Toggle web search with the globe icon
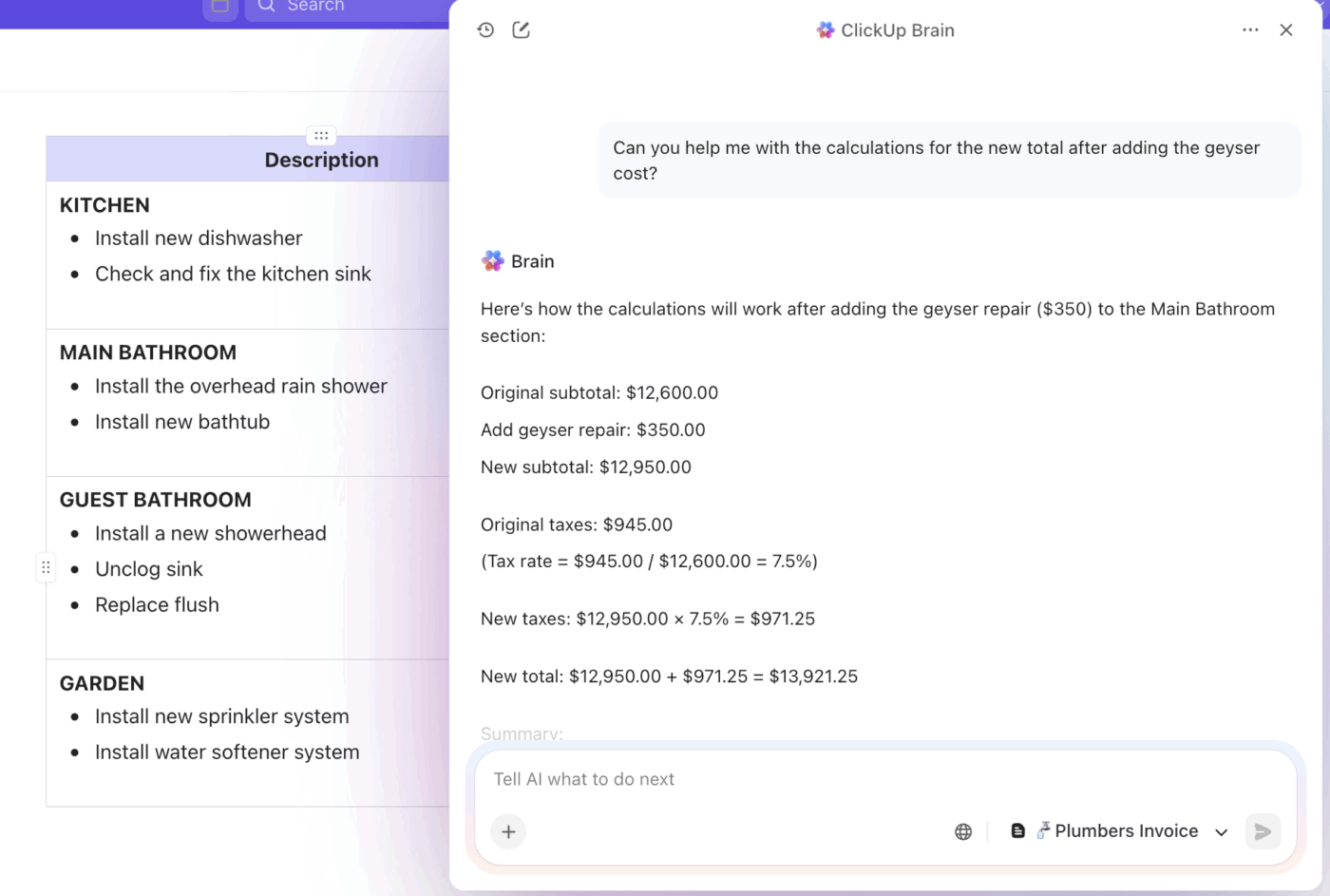1330x896 pixels. pyautogui.click(x=963, y=832)
